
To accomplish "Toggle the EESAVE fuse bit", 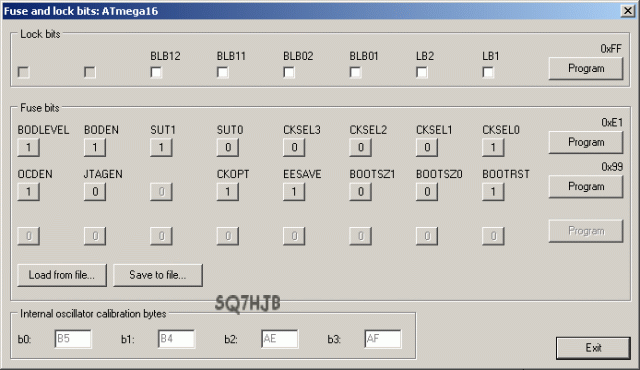I will (294, 192).
